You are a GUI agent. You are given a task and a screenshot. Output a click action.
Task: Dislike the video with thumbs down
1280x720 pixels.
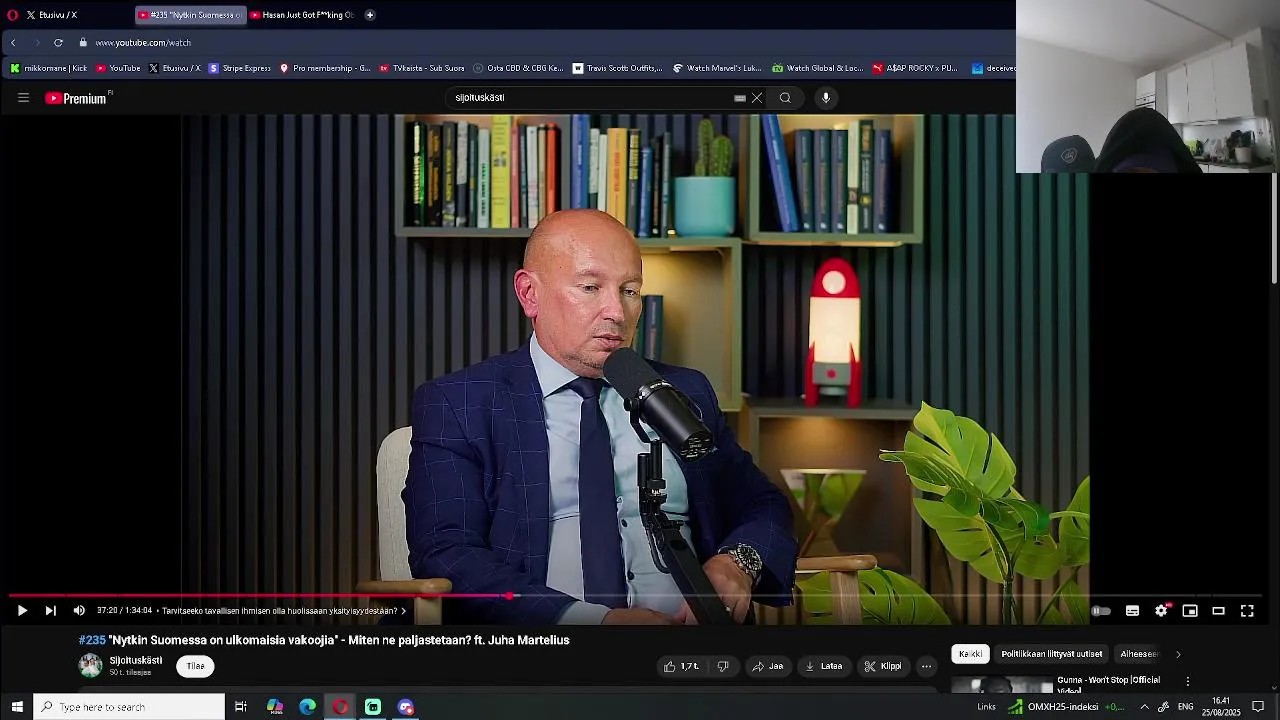723,666
